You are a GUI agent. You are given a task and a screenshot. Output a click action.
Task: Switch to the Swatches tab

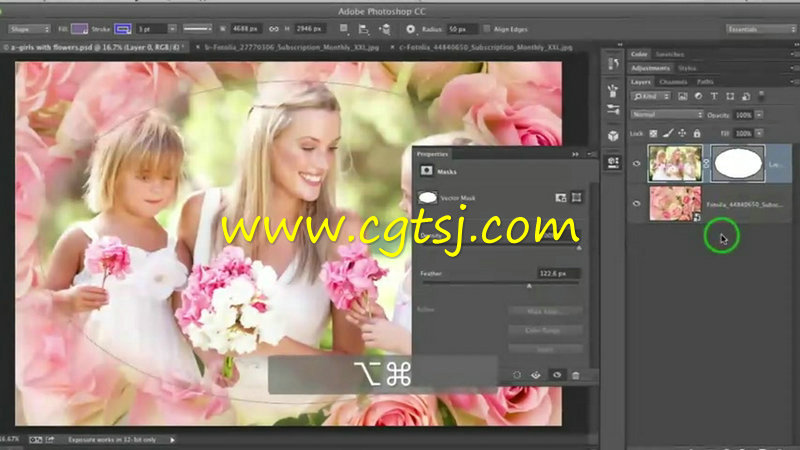[669, 54]
